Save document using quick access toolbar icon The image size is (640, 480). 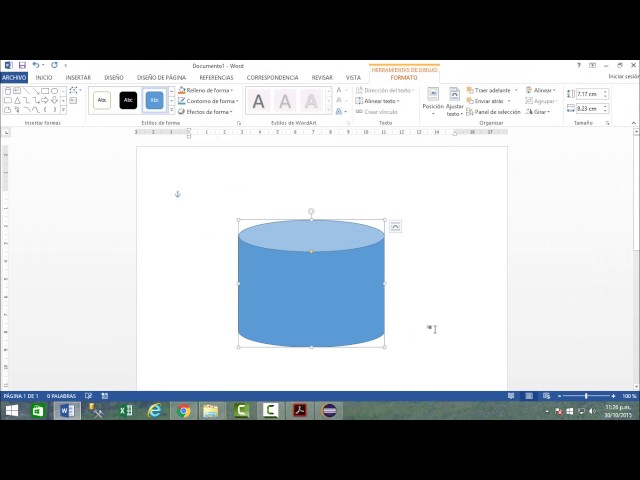pos(22,65)
